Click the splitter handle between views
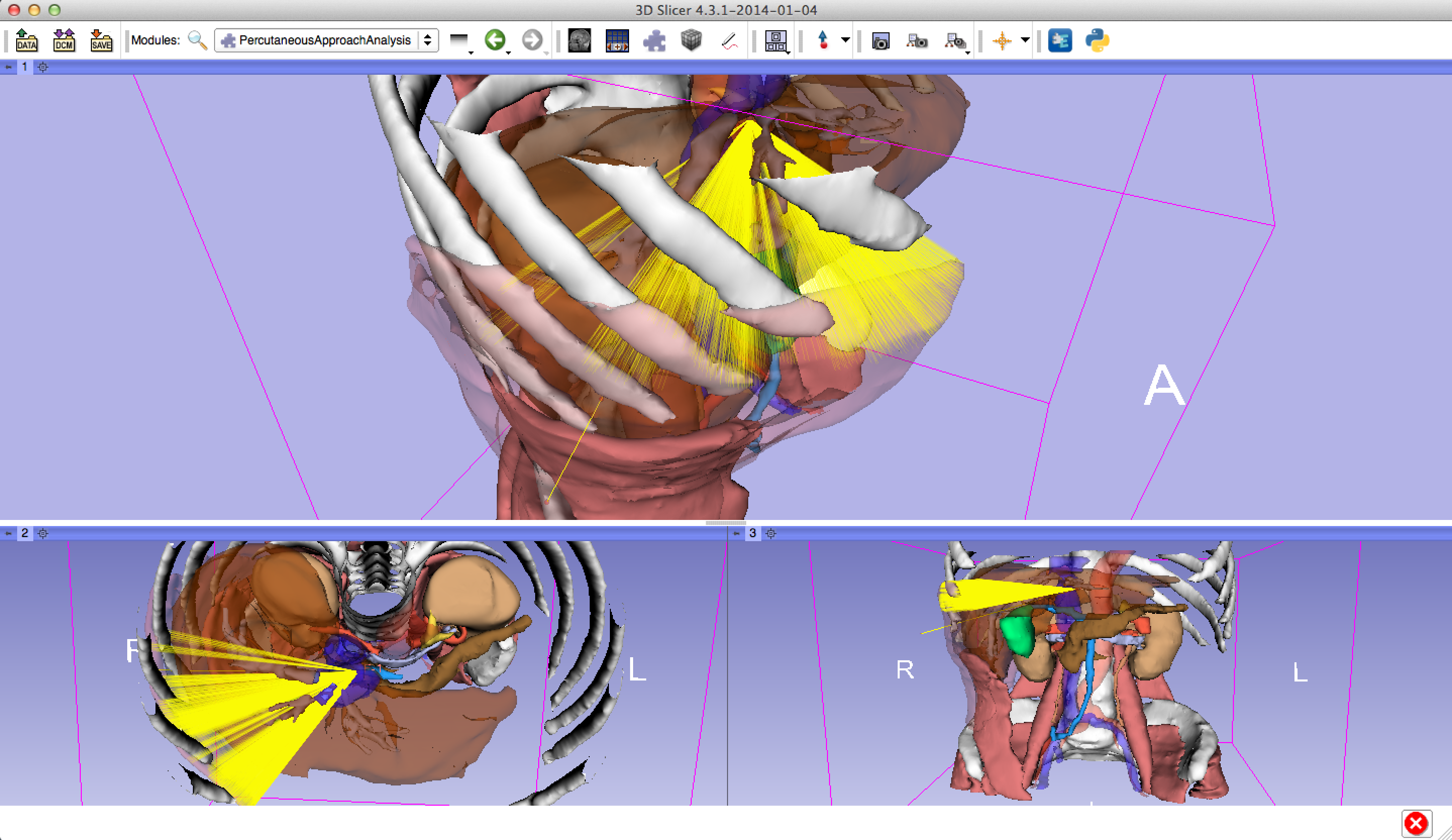The image size is (1452, 840). click(x=725, y=523)
